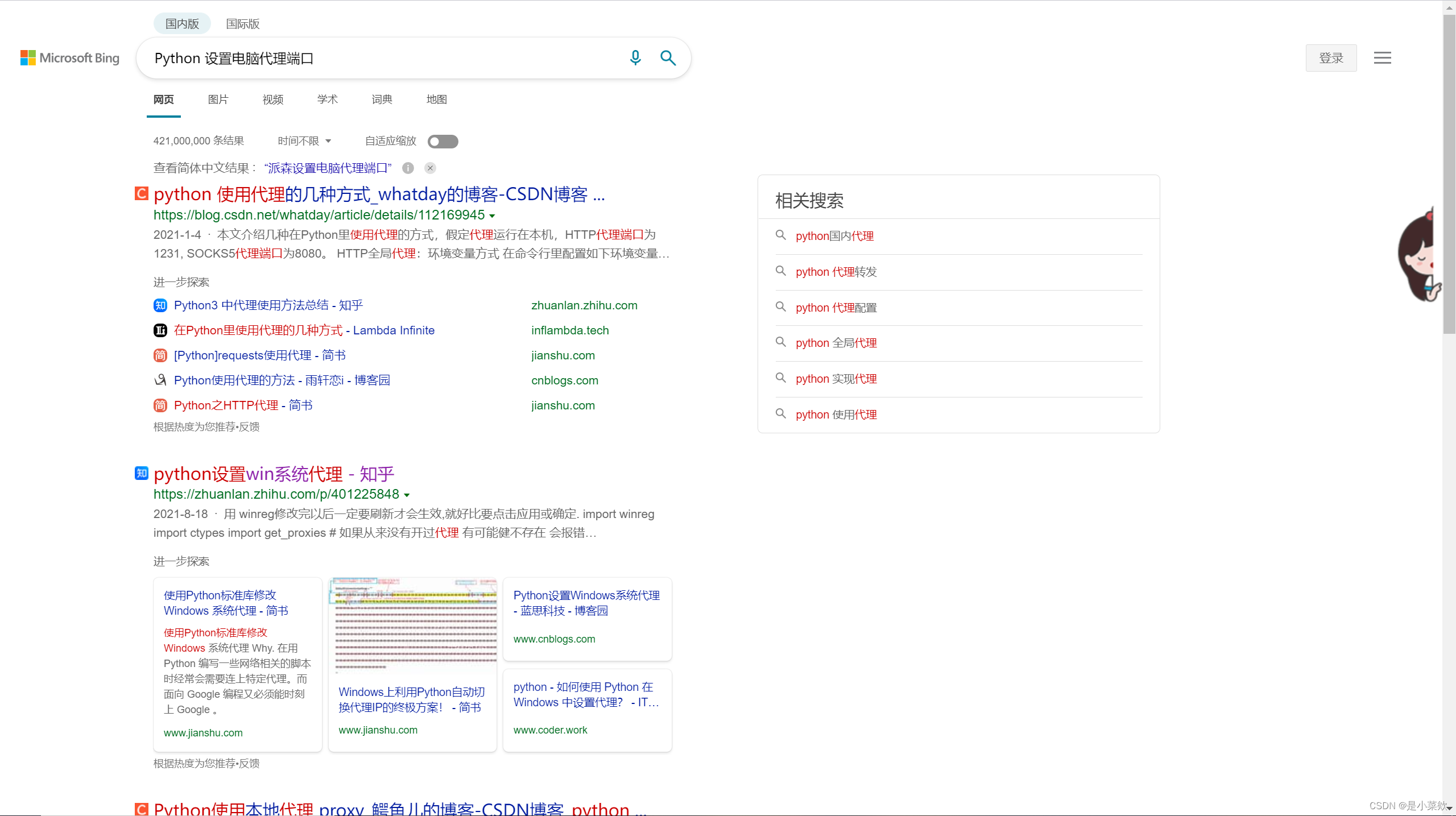Viewport: 1456px width, 816px height.
Task: Click the Zhihu favicon of python设置win系统代理 result
Action: click(142, 473)
